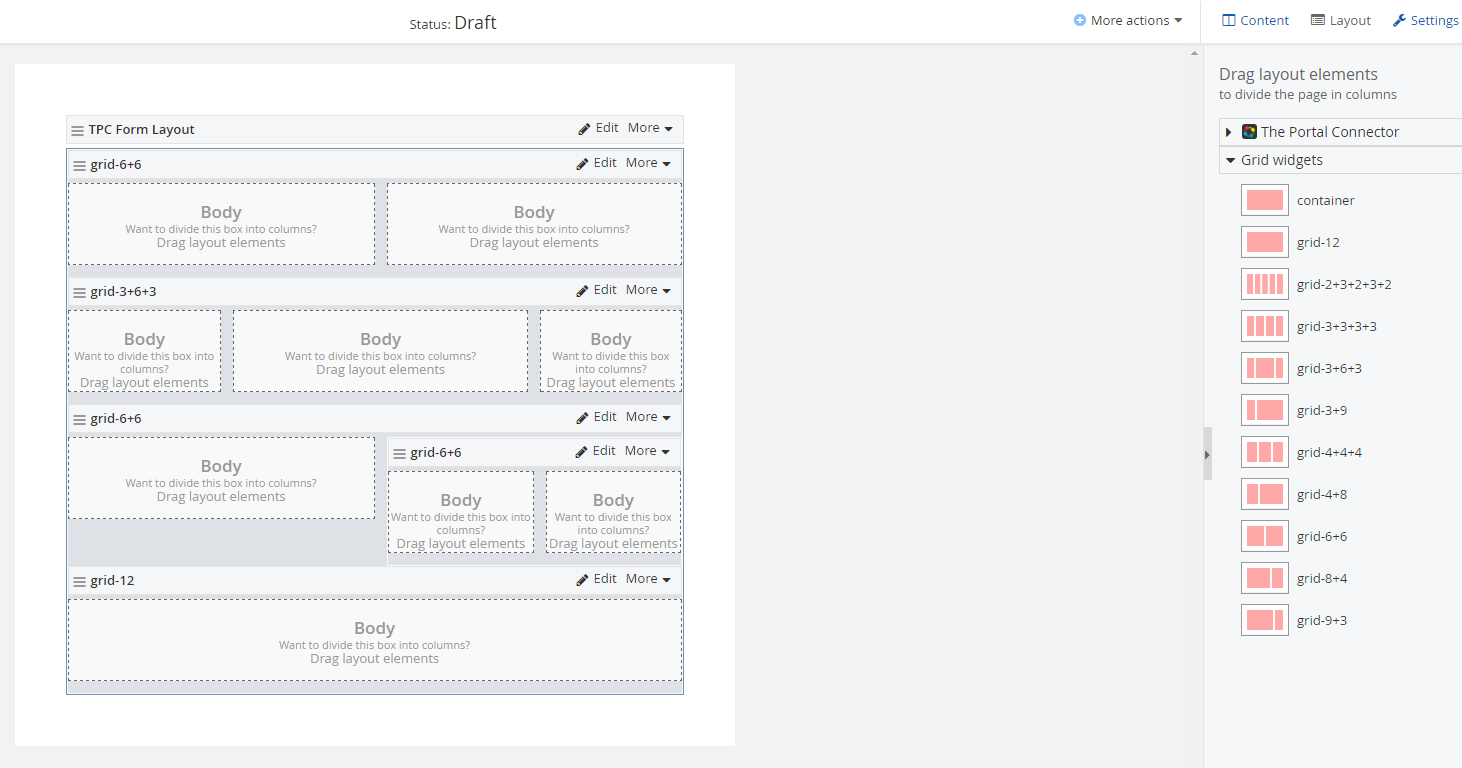Switch to the Content tab
The image size is (1462, 768).
pyautogui.click(x=1256, y=20)
